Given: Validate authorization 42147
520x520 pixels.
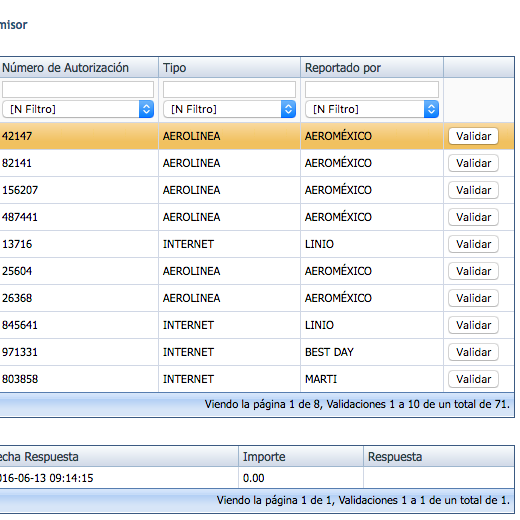Looking at the screenshot, I should 473,136.
